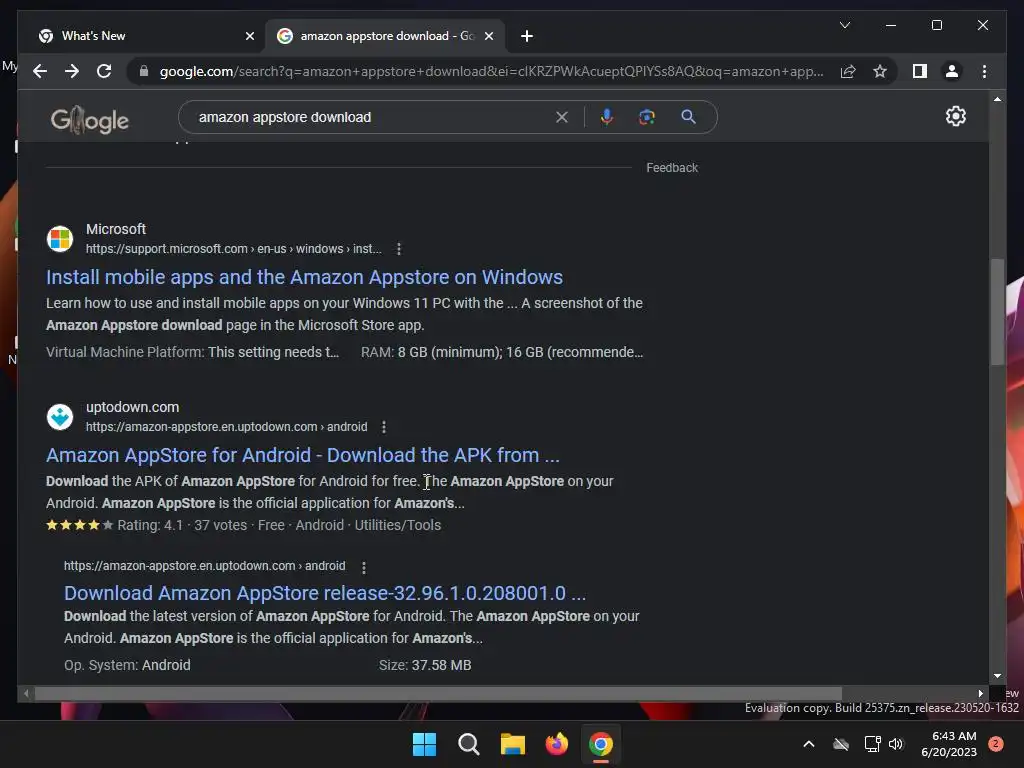Open the Chrome profile menu
The width and height of the screenshot is (1024, 768).
click(952, 71)
